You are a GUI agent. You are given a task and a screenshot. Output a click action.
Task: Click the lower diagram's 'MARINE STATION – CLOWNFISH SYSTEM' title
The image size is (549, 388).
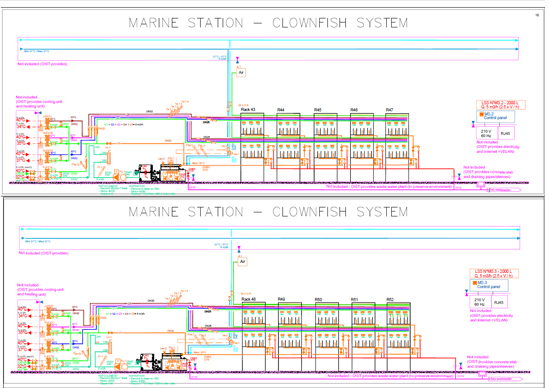(x=268, y=212)
